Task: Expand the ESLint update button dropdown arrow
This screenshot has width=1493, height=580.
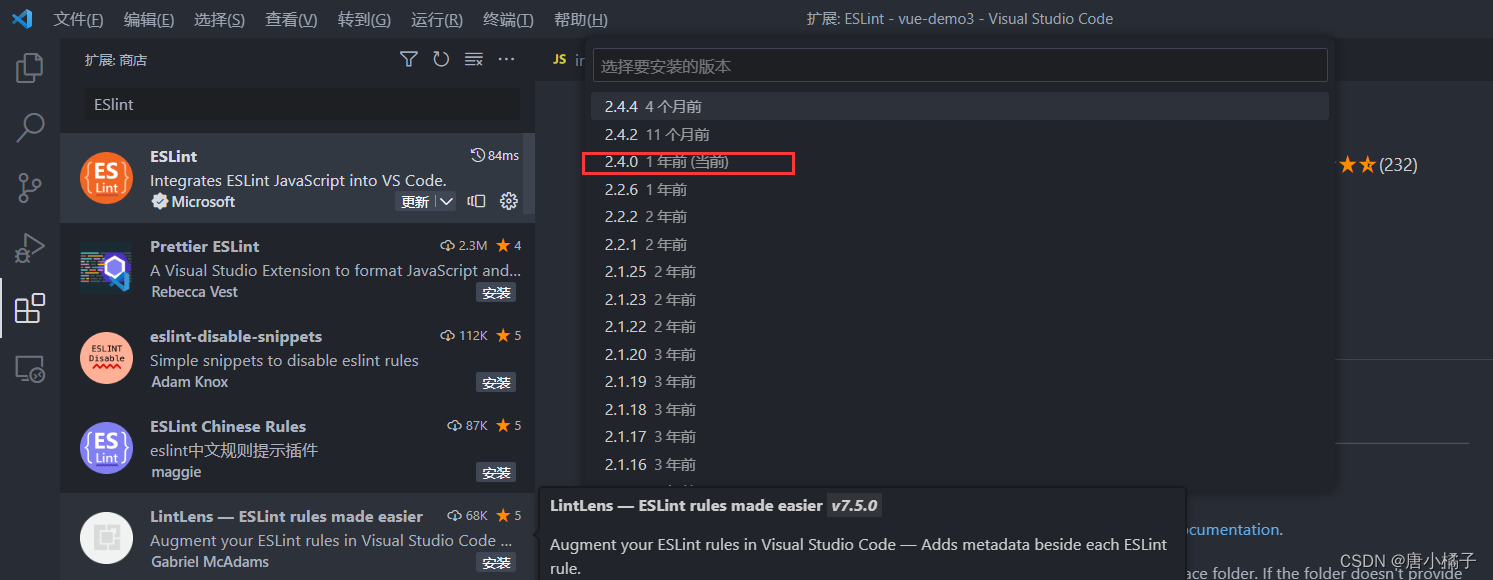Action: tap(447, 201)
